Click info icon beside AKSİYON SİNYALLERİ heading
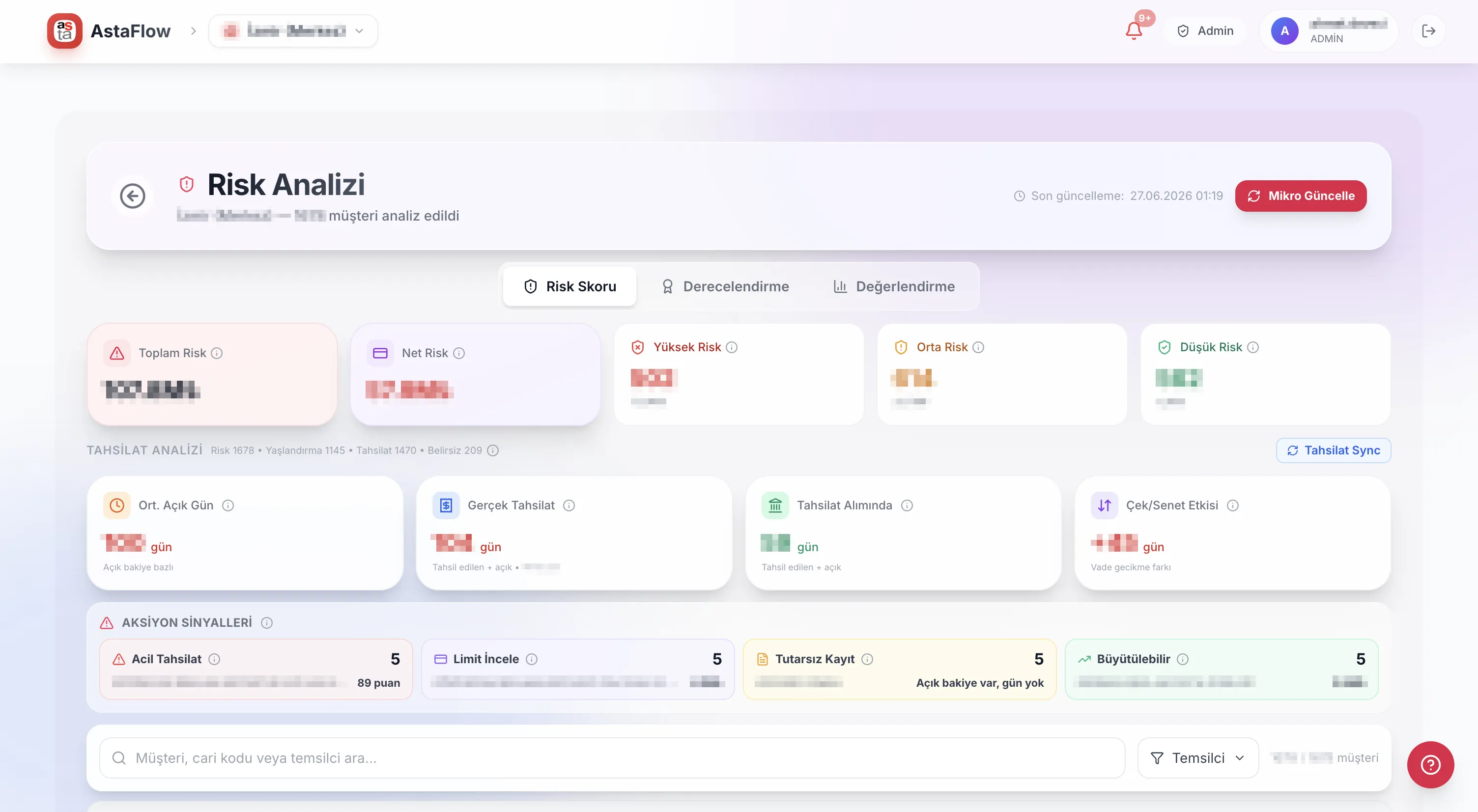The image size is (1478, 812). click(x=267, y=623)
